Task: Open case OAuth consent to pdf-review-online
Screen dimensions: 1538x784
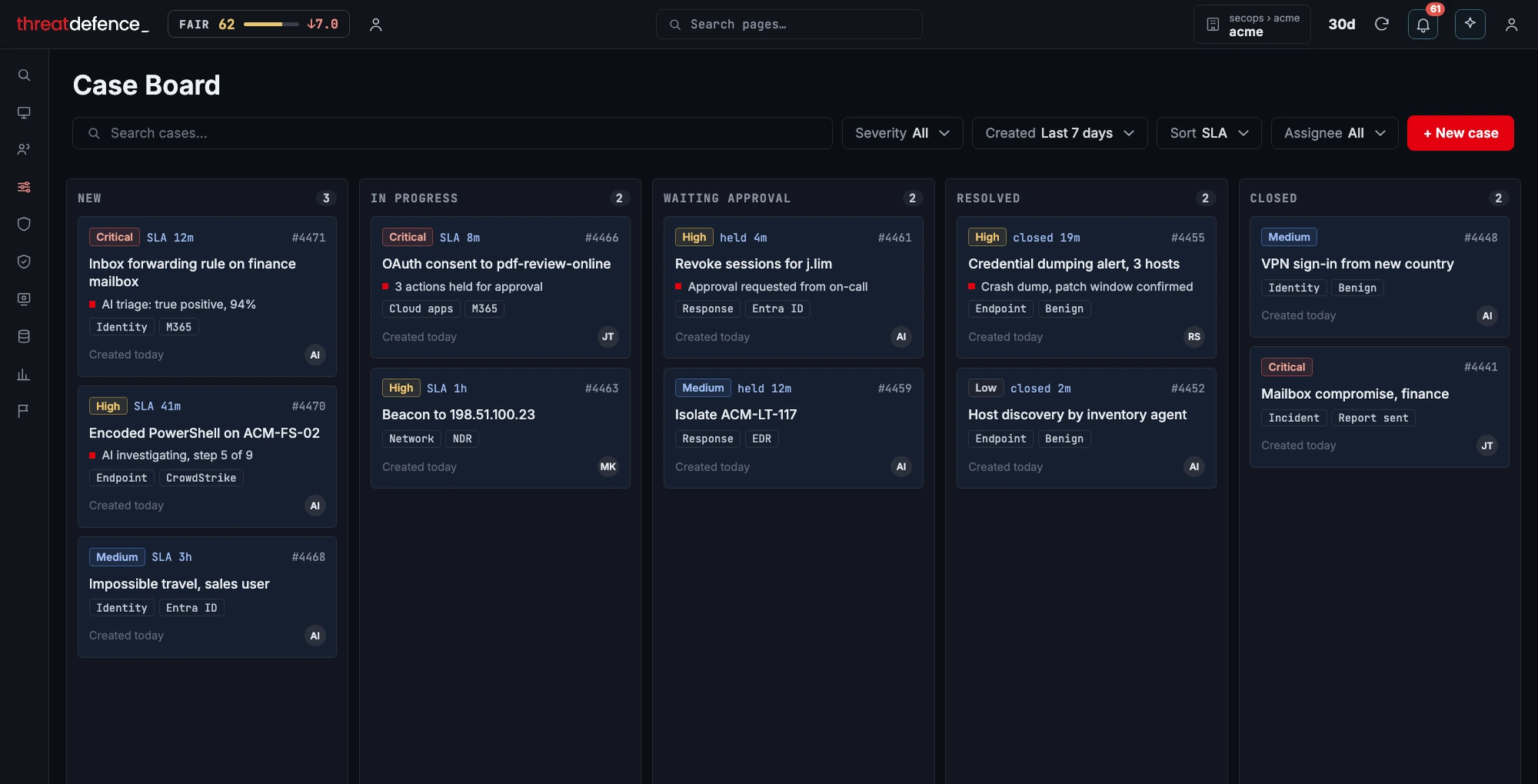Action: click(500, 287)
